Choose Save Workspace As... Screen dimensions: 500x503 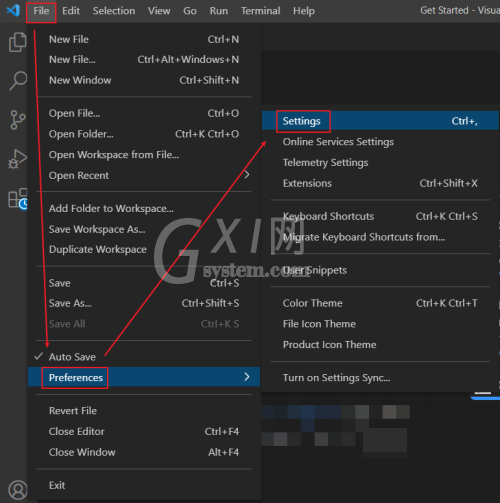(x=144, y=229)
